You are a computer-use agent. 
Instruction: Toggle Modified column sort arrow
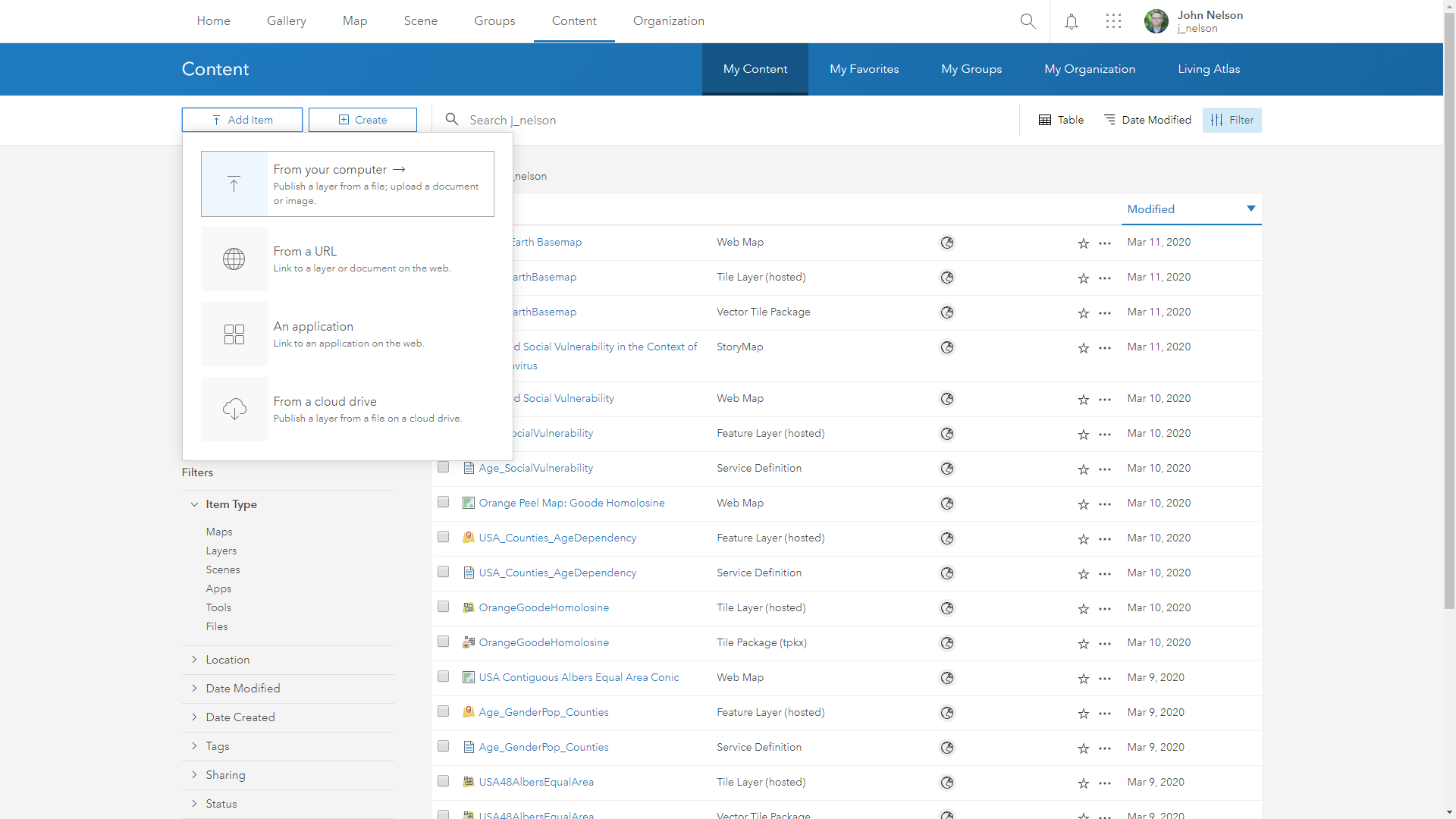[1250, 209]
